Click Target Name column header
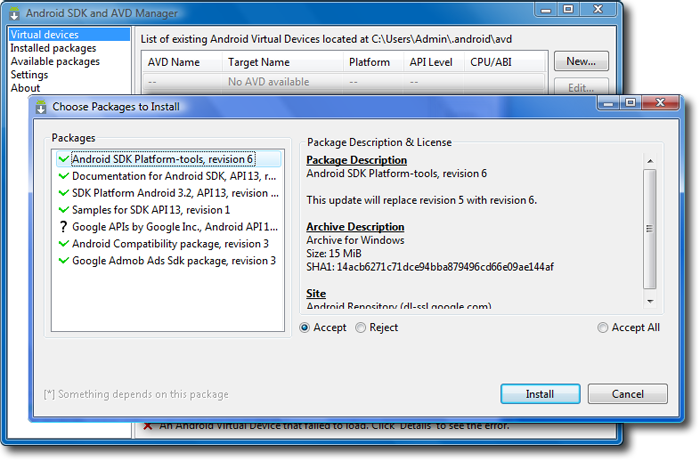The image size is (700, 461). point(283,62)
